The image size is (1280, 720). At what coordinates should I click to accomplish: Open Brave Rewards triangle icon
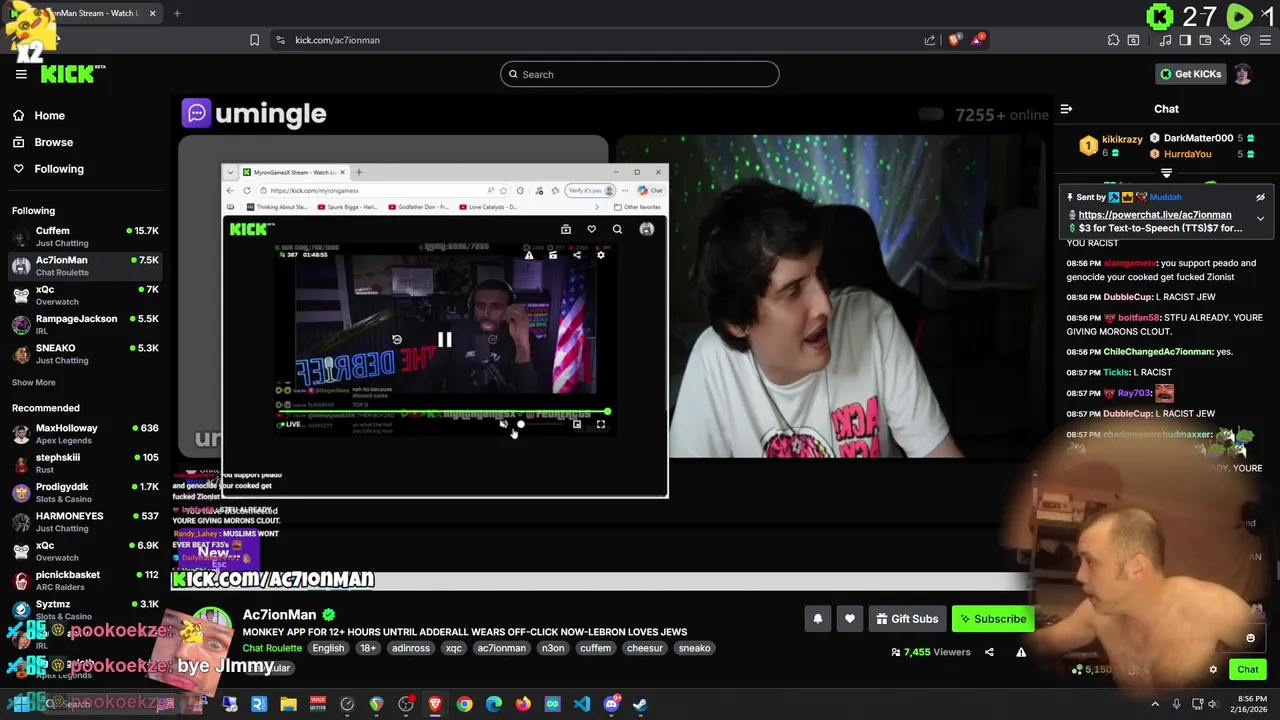979,40
